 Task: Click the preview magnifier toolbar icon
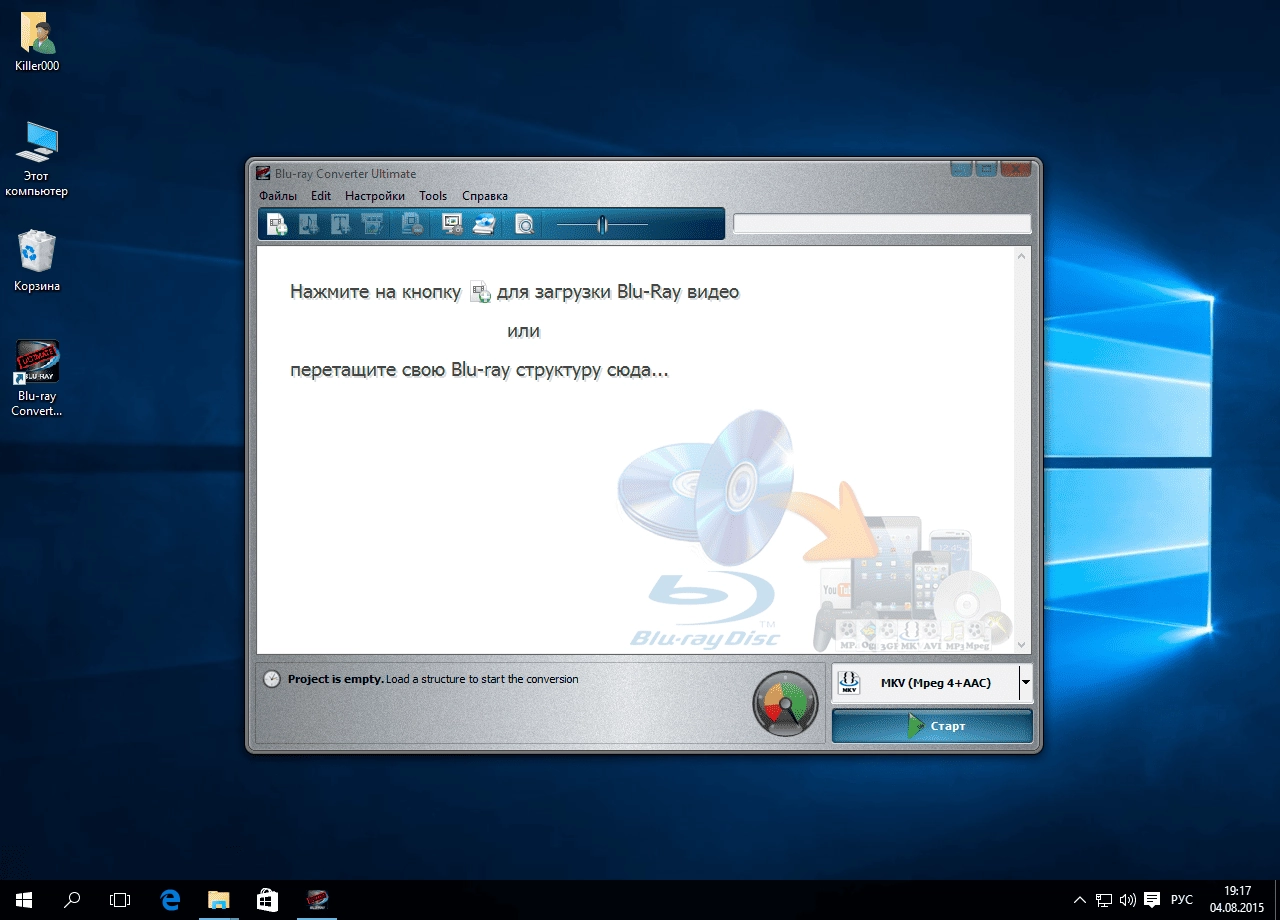(x=524, y=224)
